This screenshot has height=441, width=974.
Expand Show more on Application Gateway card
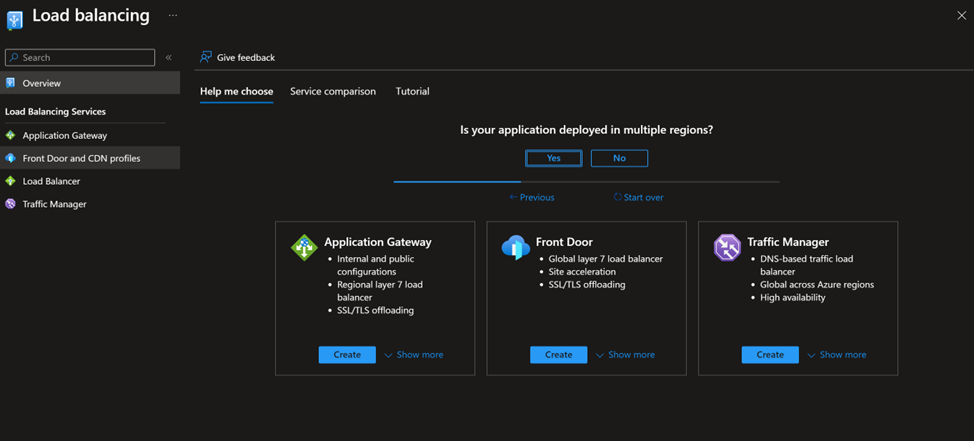coord(414,355)
